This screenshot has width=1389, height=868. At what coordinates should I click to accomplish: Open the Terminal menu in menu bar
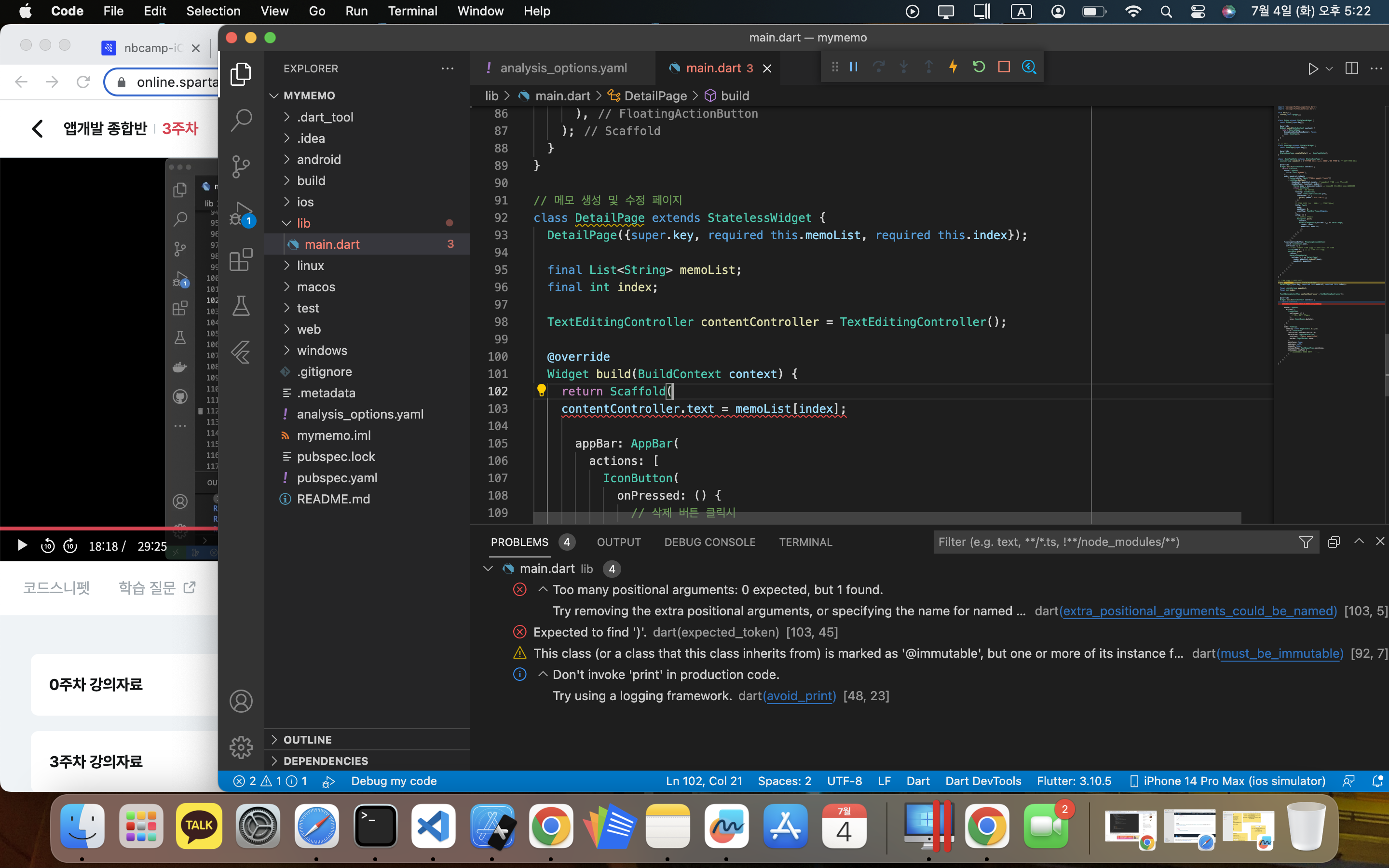click(412, 11)
